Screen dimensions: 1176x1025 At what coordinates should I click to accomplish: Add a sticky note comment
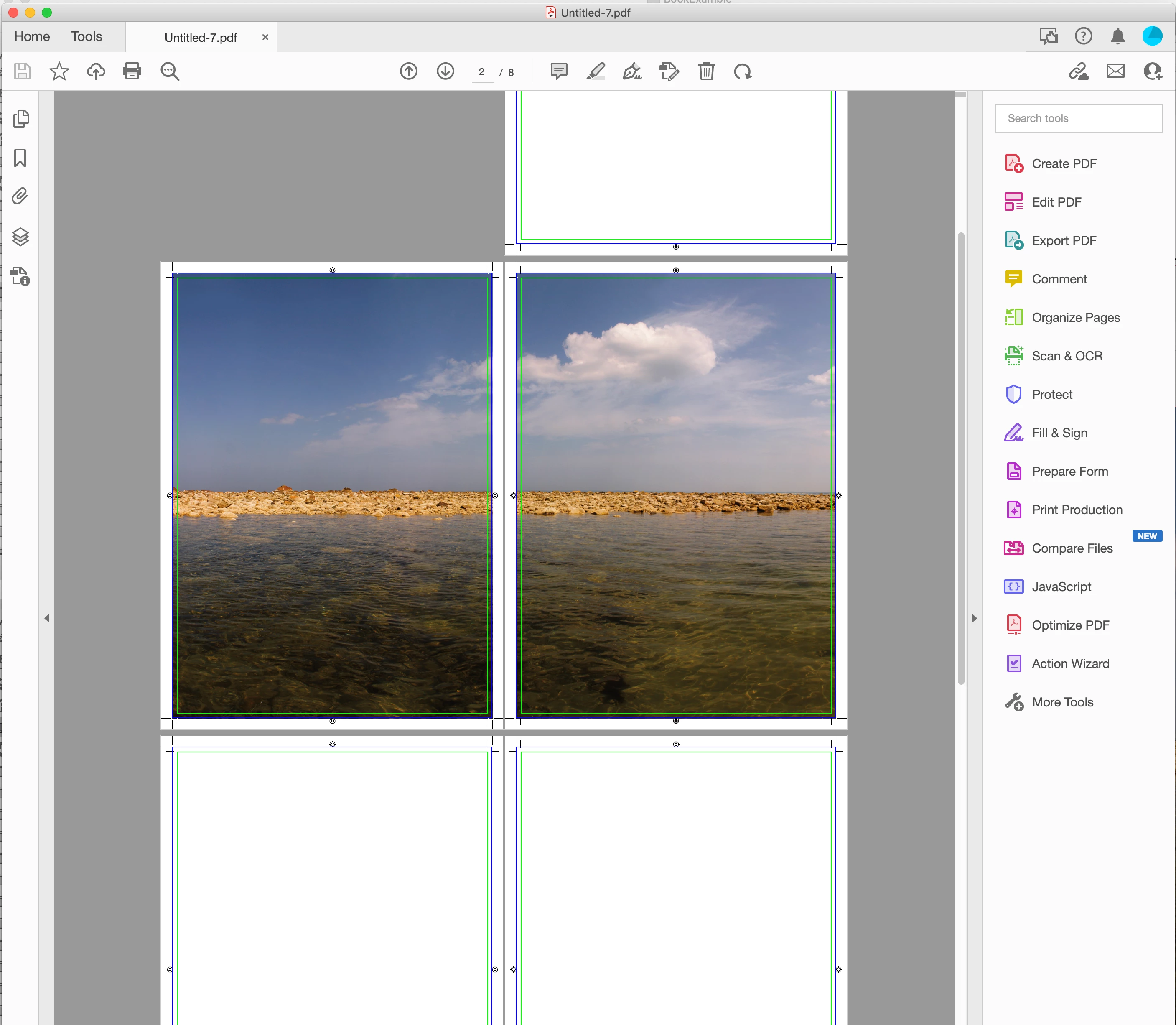pyautogui.click(x=559, y=71)
